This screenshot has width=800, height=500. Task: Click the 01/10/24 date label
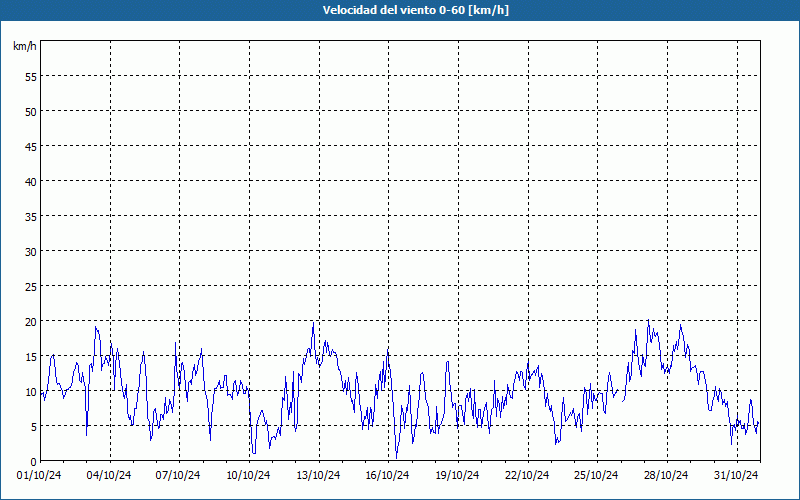pos(39,476)
